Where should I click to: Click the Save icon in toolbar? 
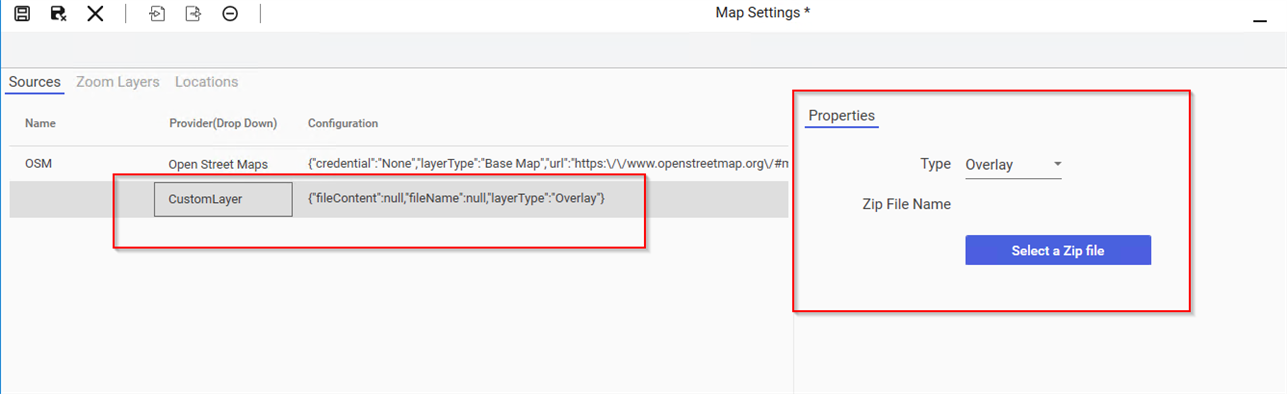(22, 13)
